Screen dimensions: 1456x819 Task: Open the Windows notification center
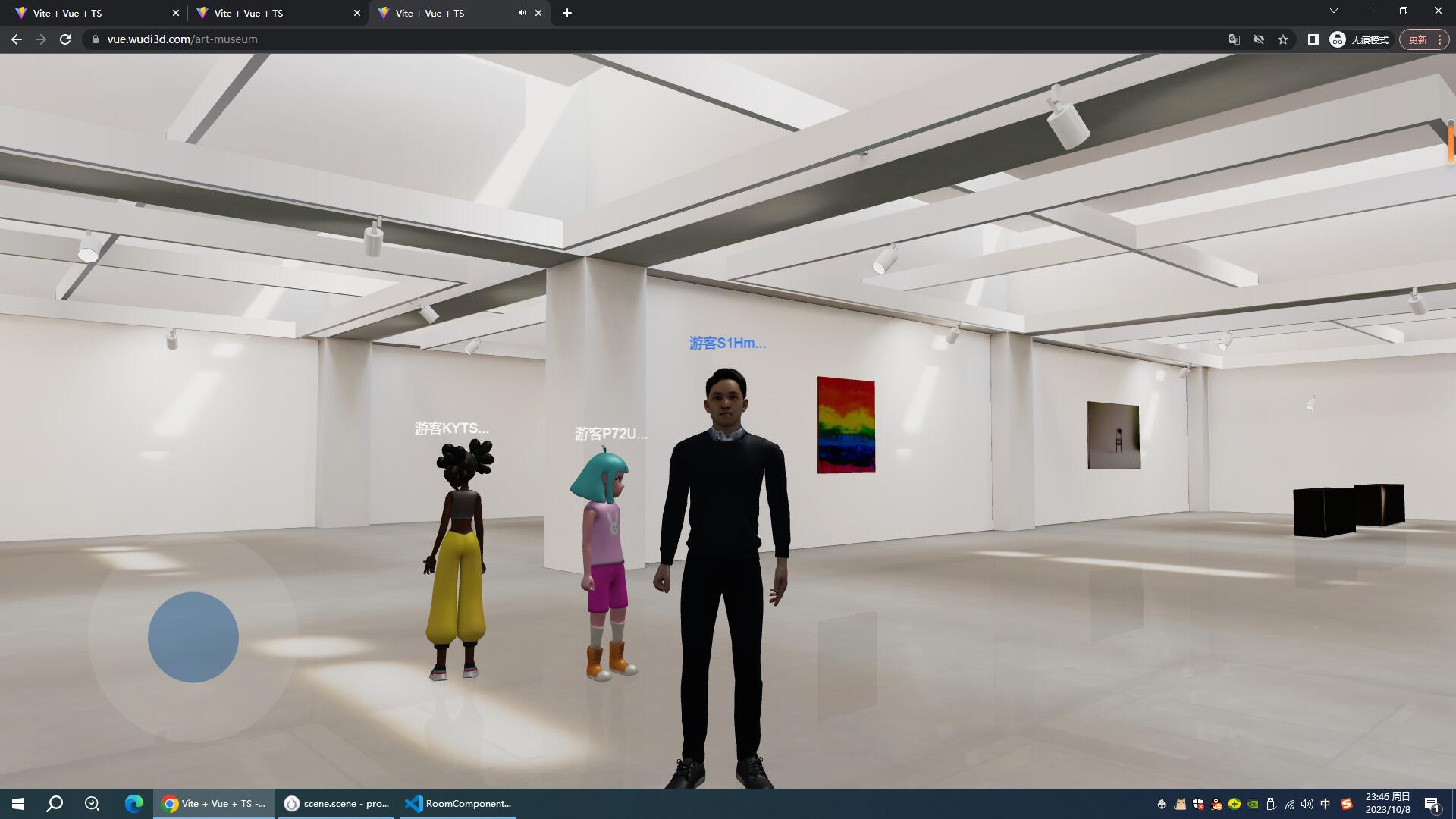click(1432, 804)
